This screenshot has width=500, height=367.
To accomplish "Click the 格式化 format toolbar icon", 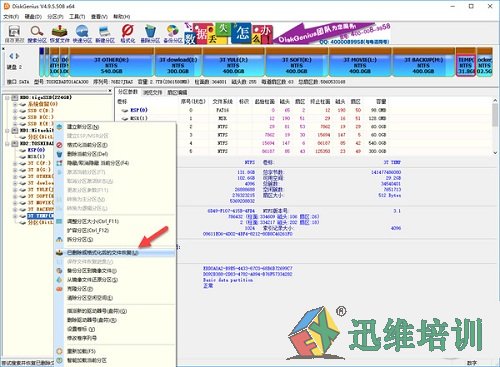I will tap(128, 34).
